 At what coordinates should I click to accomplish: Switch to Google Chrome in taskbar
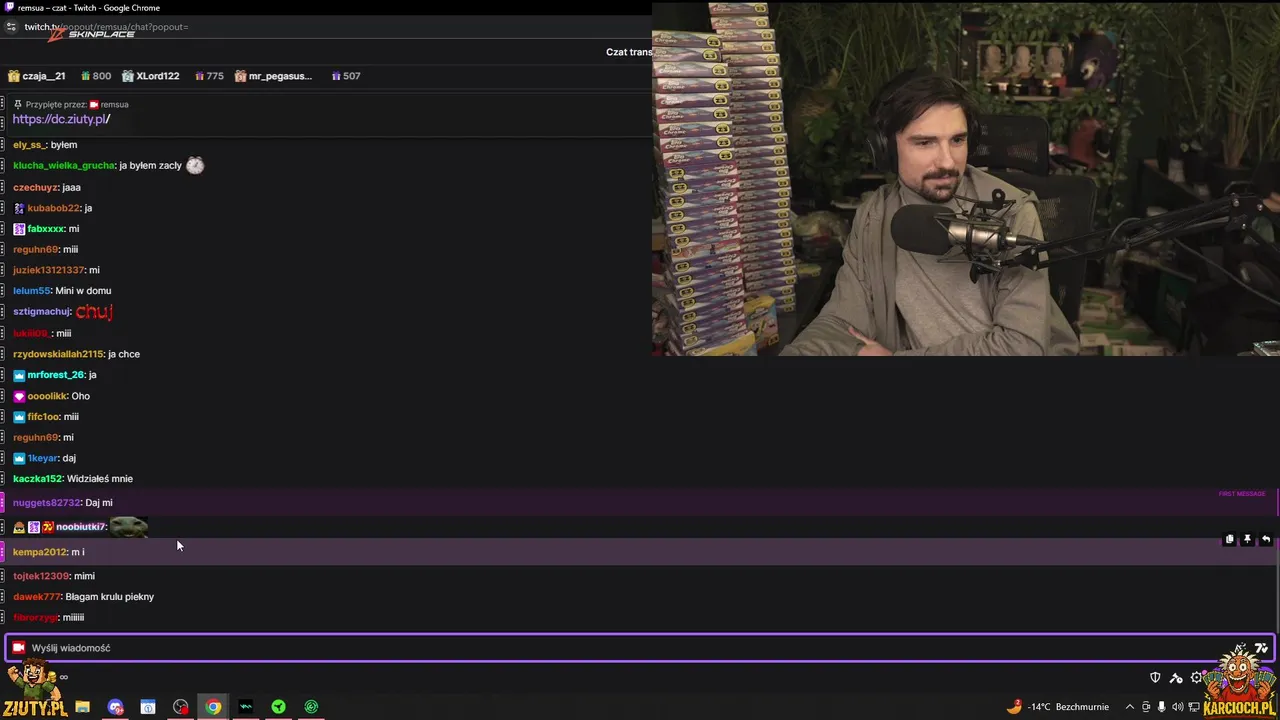[213, 707]
